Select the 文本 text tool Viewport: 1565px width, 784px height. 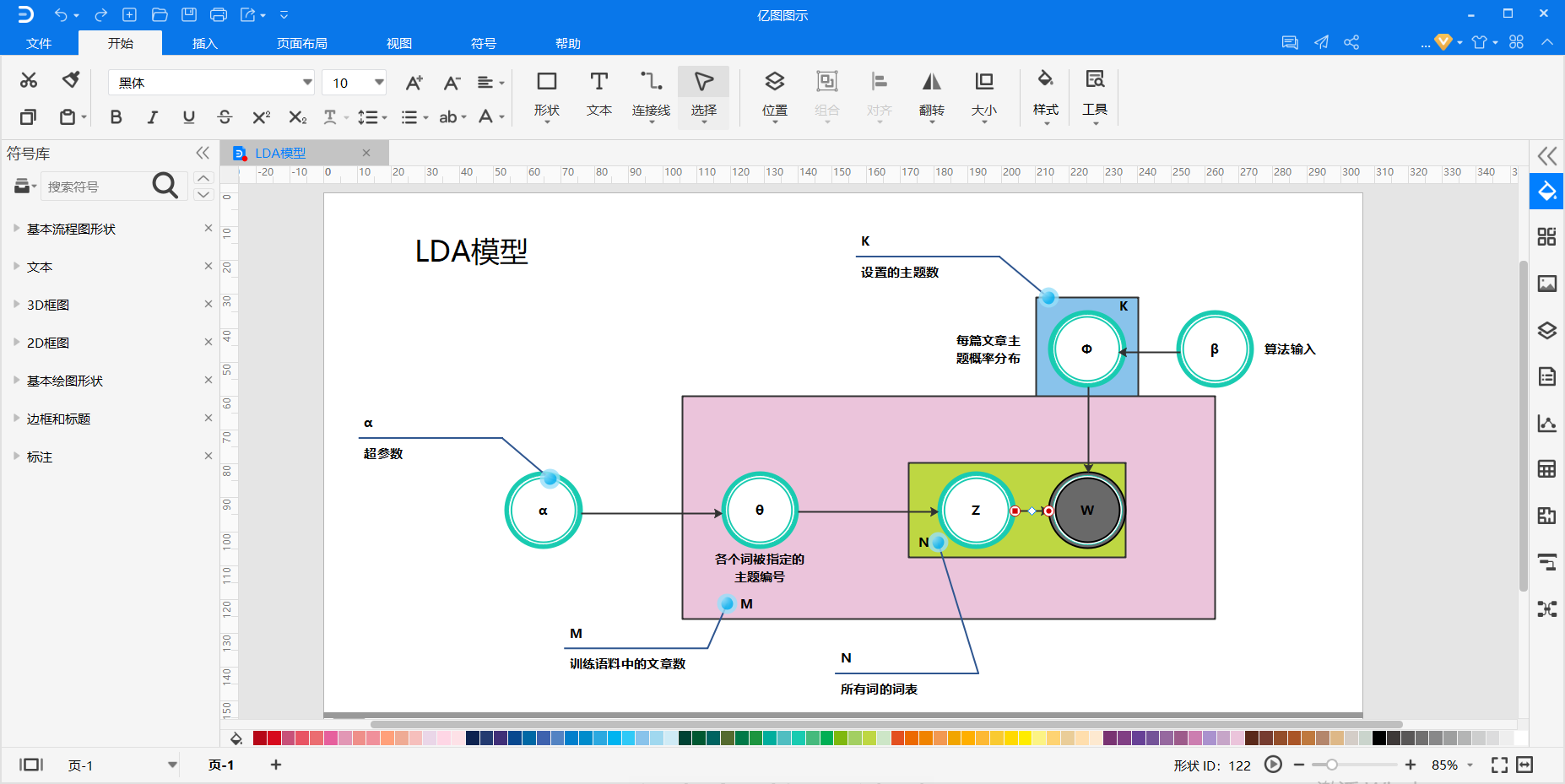click(x=599, y=95)
